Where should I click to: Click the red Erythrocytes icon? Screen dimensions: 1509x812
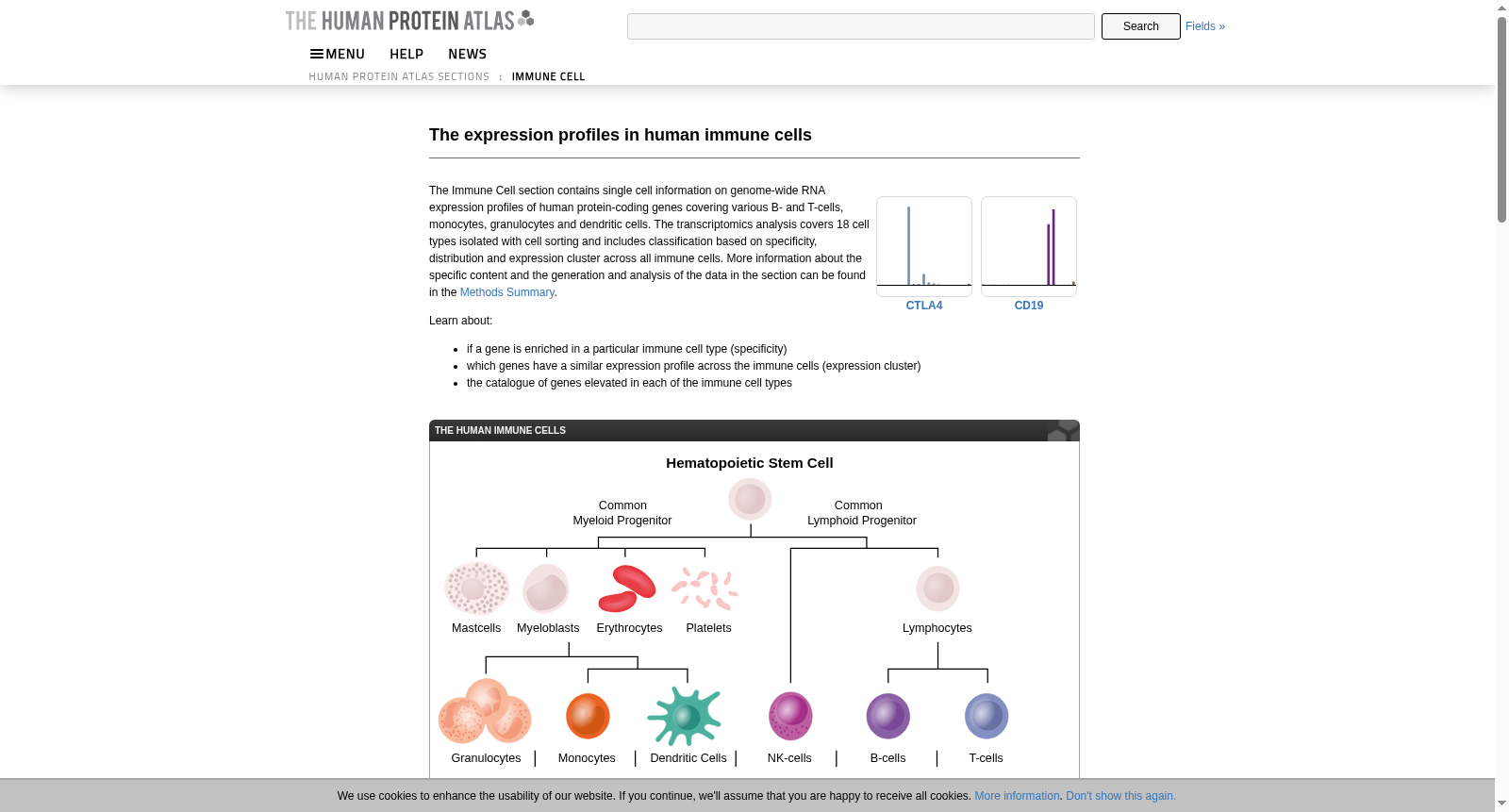click(627, 588)
